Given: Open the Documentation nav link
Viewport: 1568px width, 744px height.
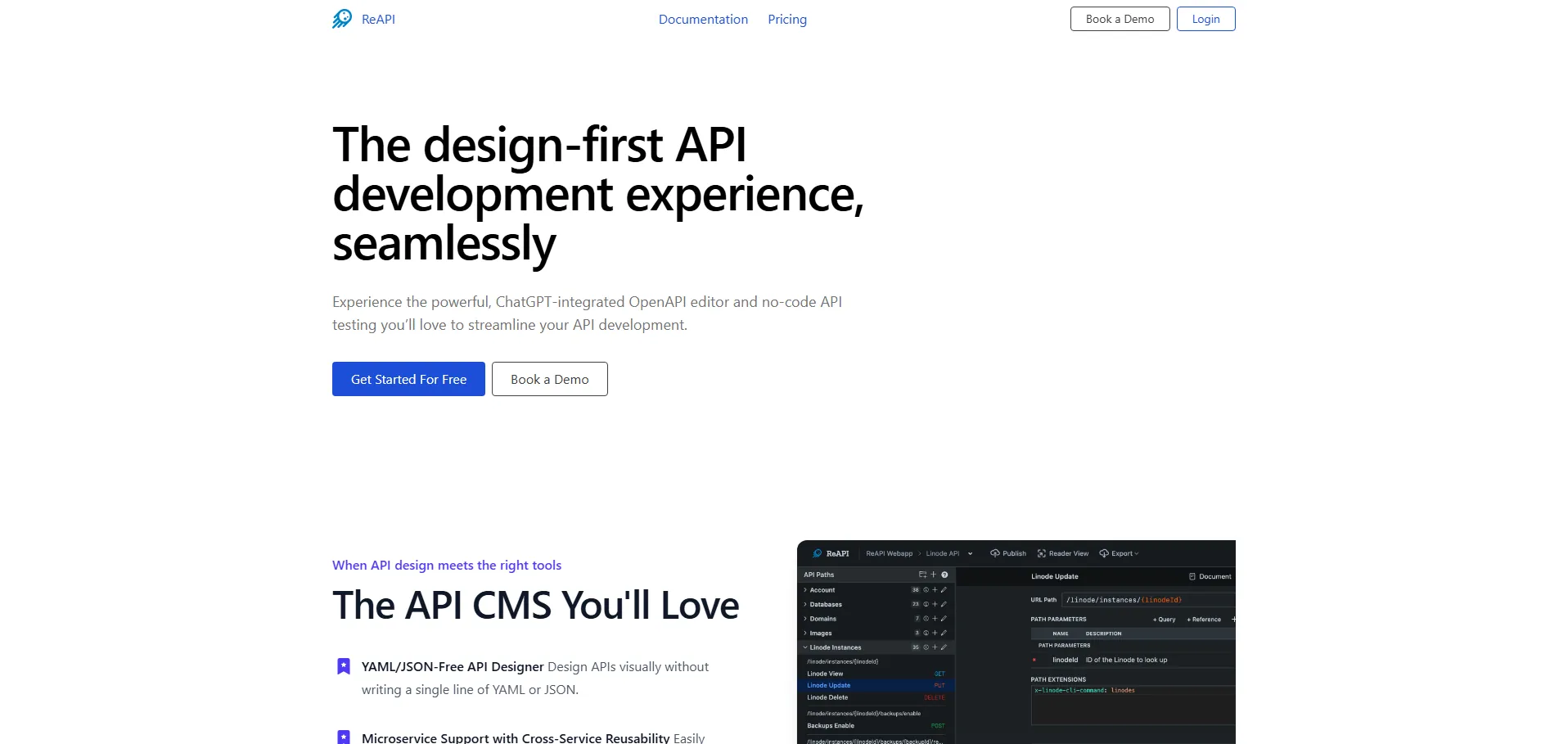Looking at the screenshot, I should point(703,20).
